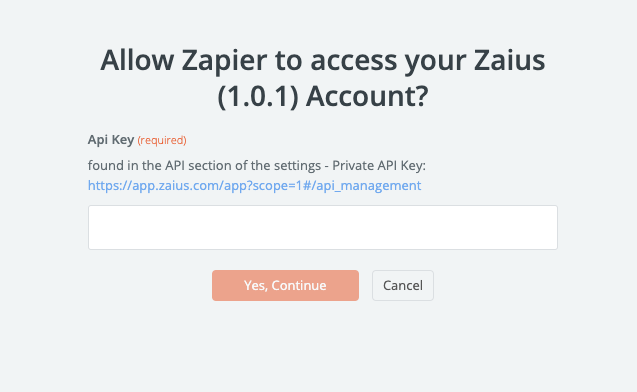Activate the salmon-colored Continue button
The width and height of the screenshot is (637, 392).
[285, 285]
